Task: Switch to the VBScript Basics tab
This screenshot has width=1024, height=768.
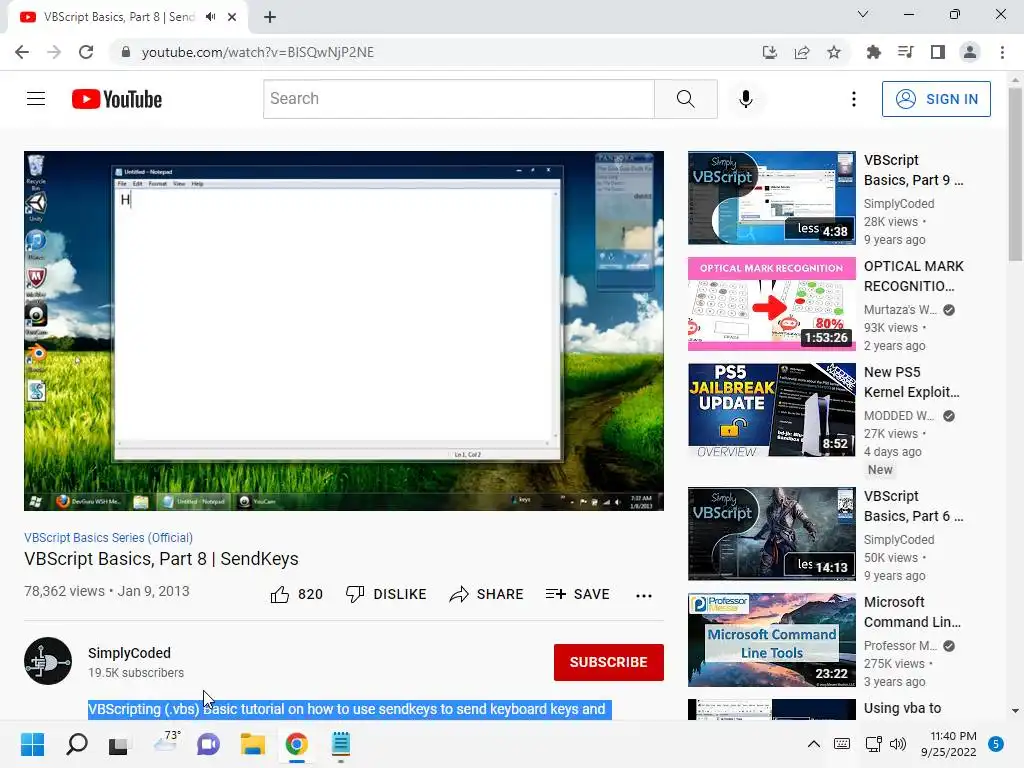Action: coord(120,17)
